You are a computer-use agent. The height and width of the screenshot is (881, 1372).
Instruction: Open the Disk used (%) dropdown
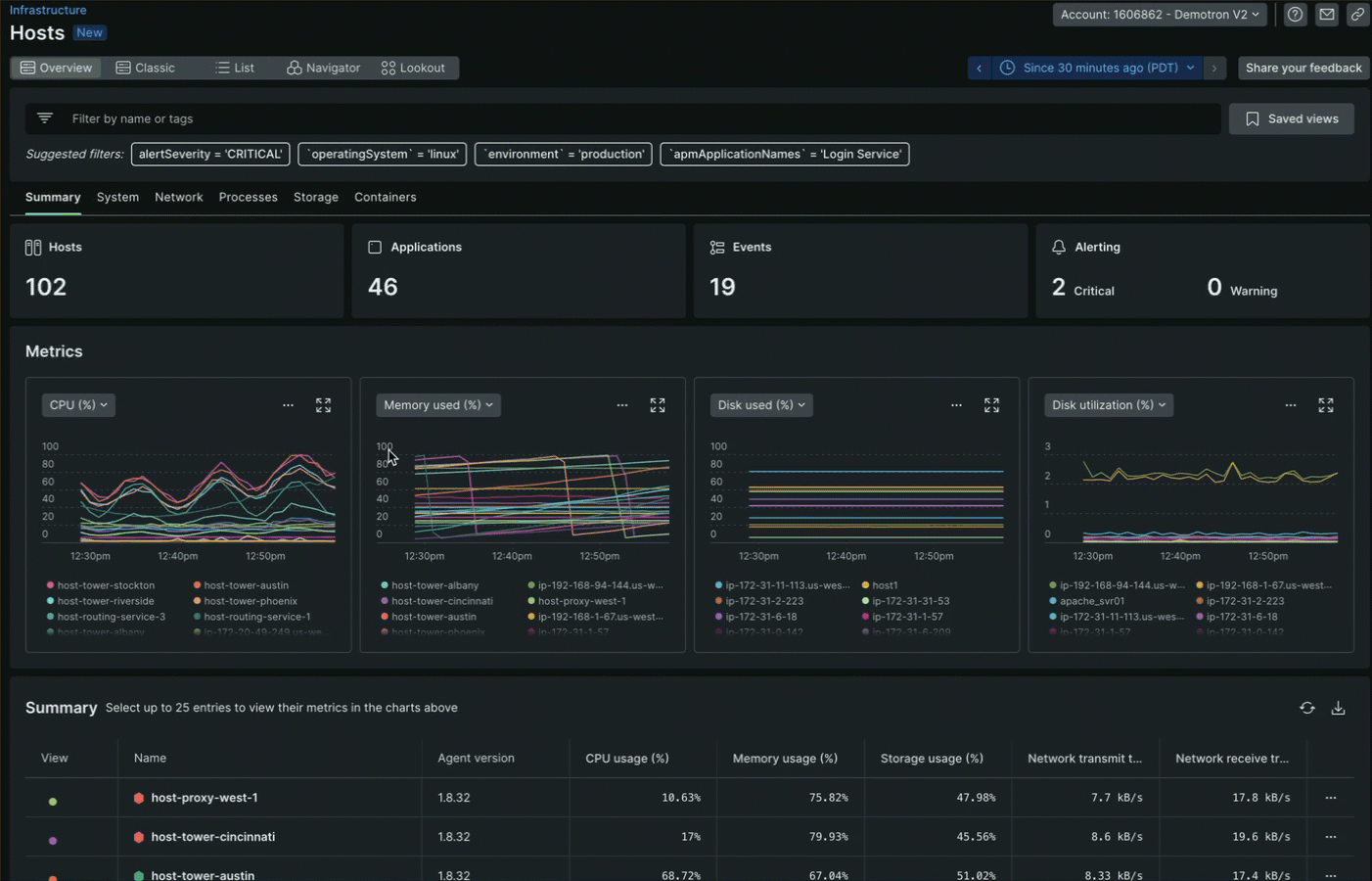pos(760,405)
